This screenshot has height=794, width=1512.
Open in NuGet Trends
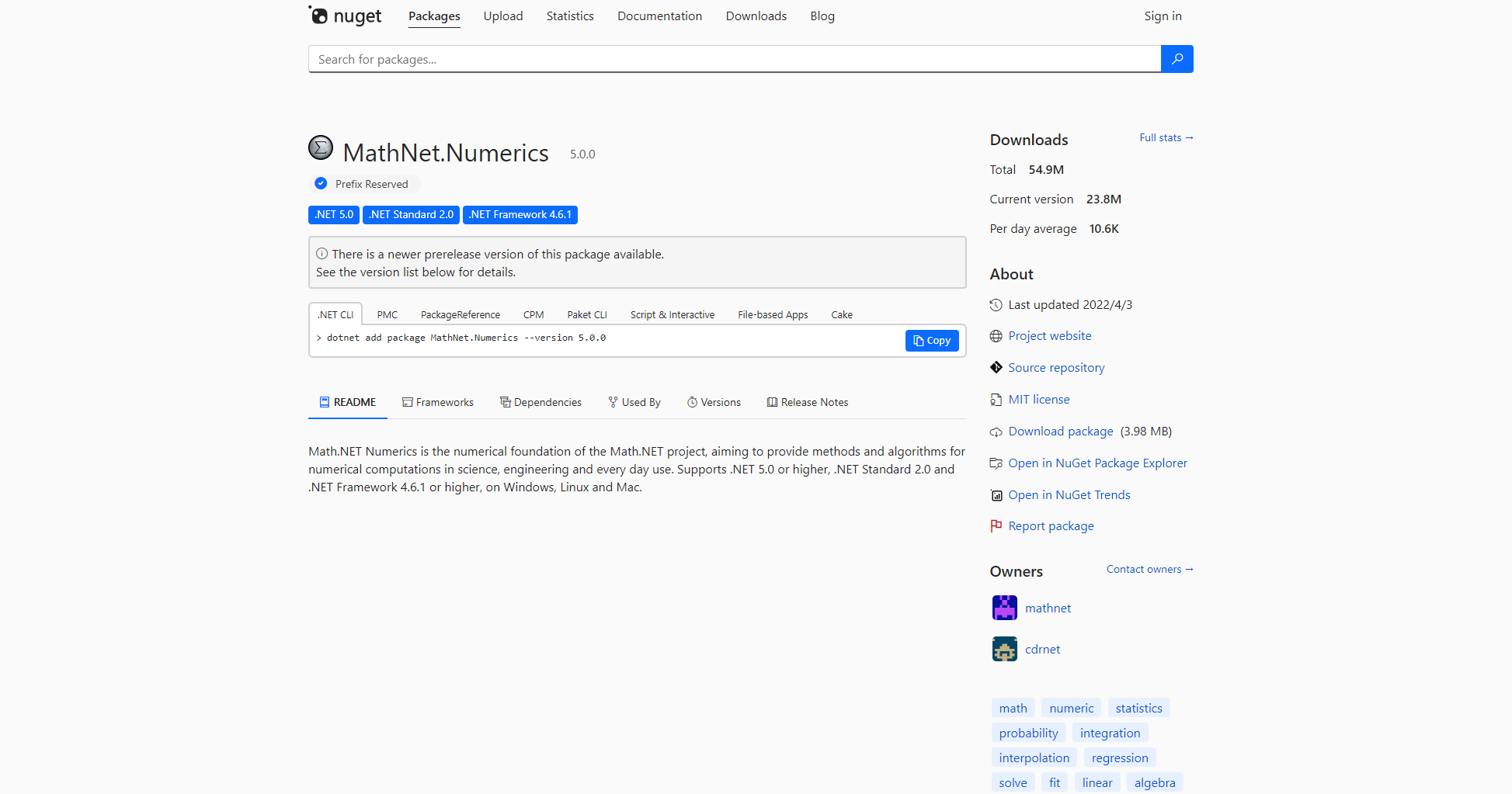[1069, 494]
